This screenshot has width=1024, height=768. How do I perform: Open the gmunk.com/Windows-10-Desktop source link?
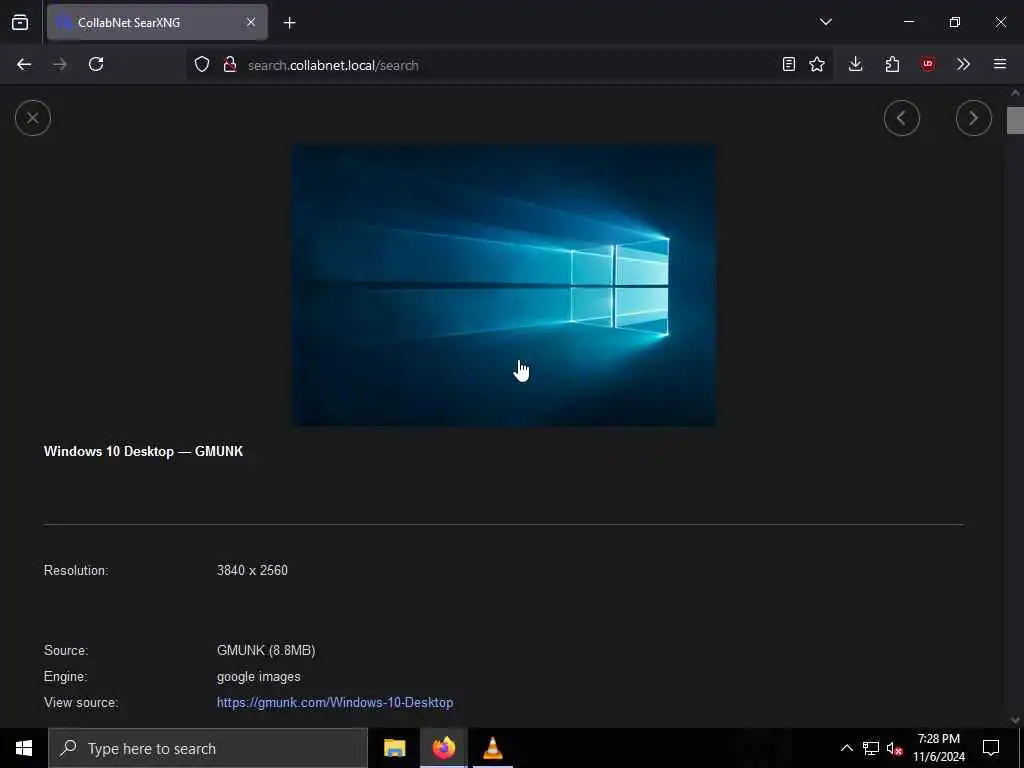[x=335, y=703]
